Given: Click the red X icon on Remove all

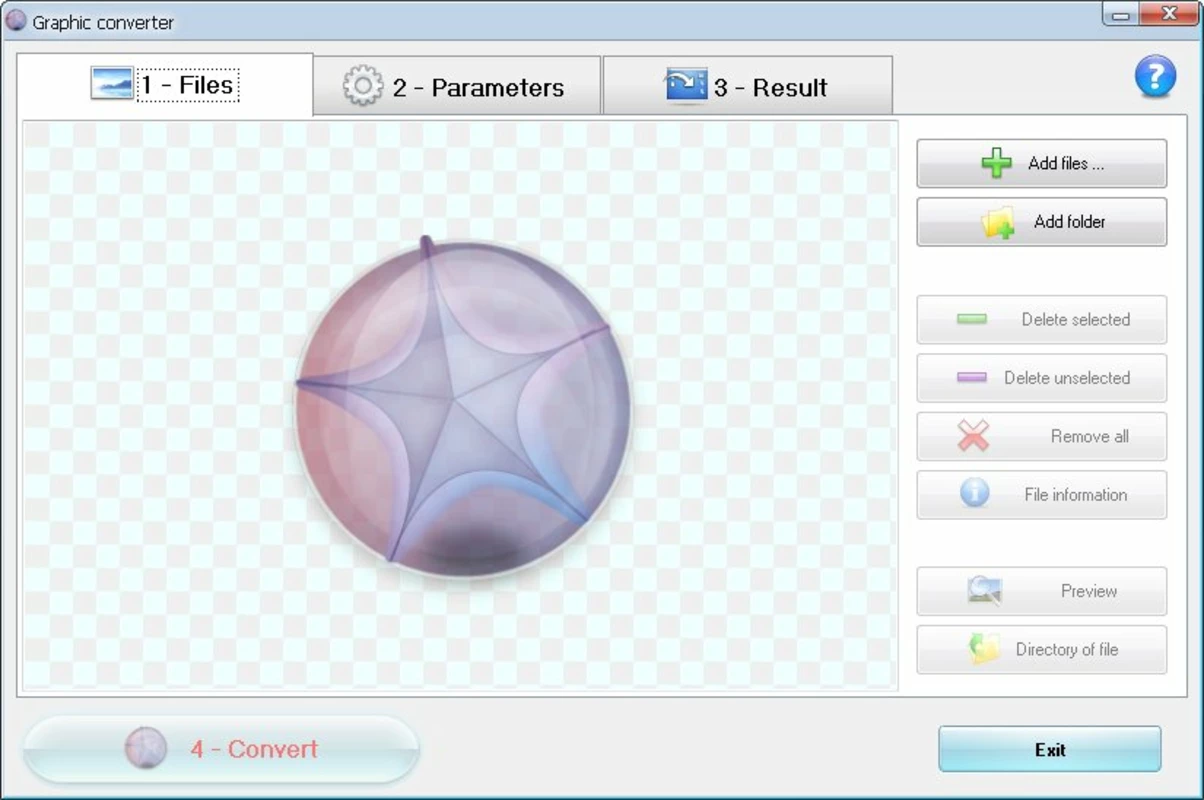Looking at the screenshot, I should pyautogui.click(x=973, y=435).
